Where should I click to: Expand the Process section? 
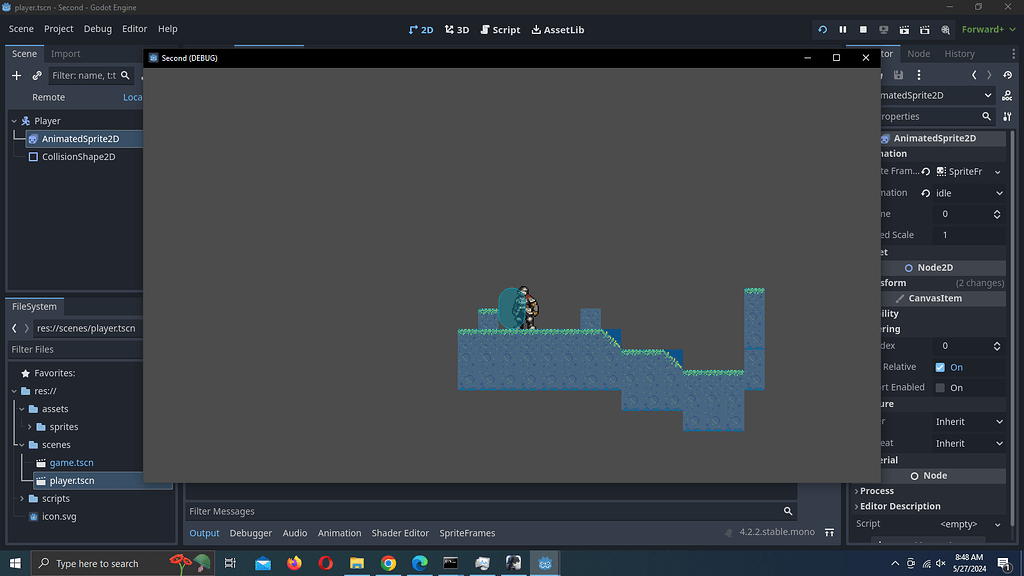[x=874, y=491]
